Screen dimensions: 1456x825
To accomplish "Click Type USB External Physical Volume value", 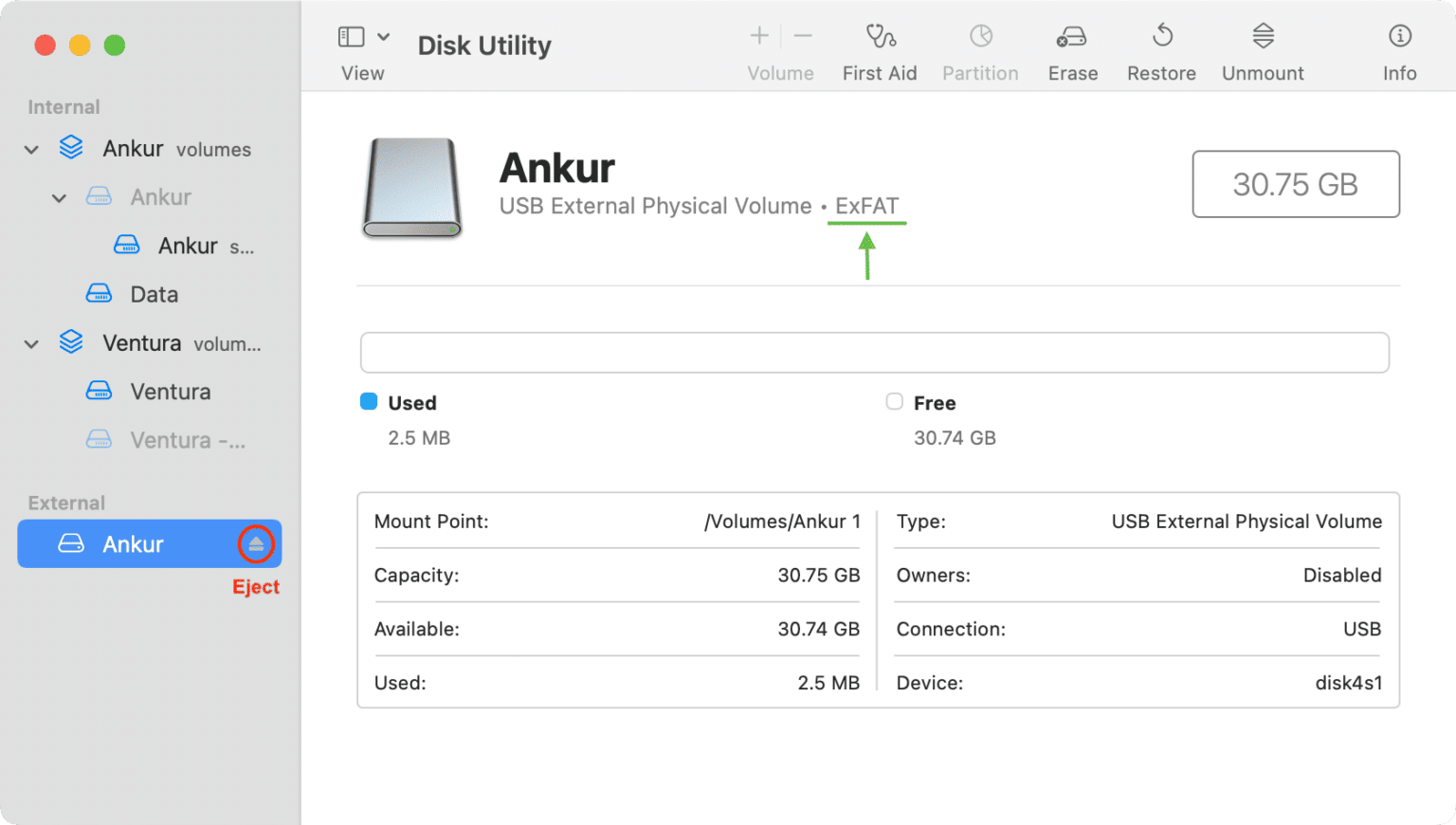I will point(1247,522).
